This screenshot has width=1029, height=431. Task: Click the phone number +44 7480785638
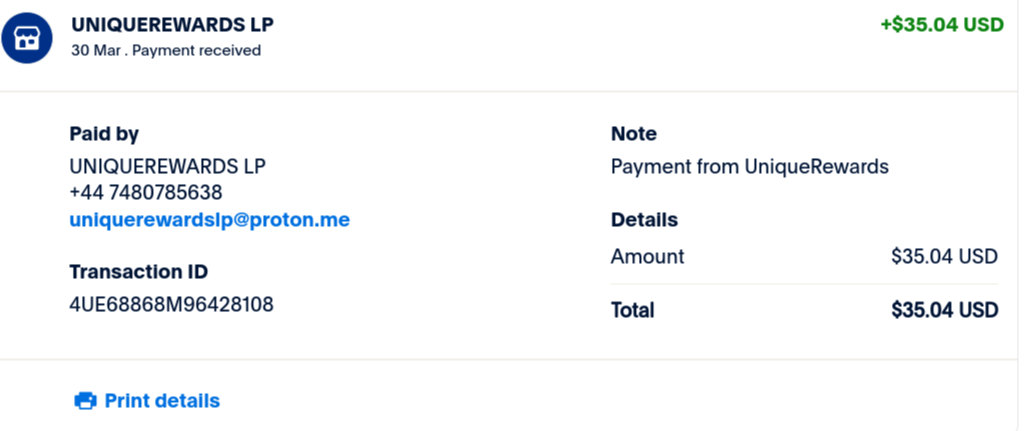[x=146, y=193]
